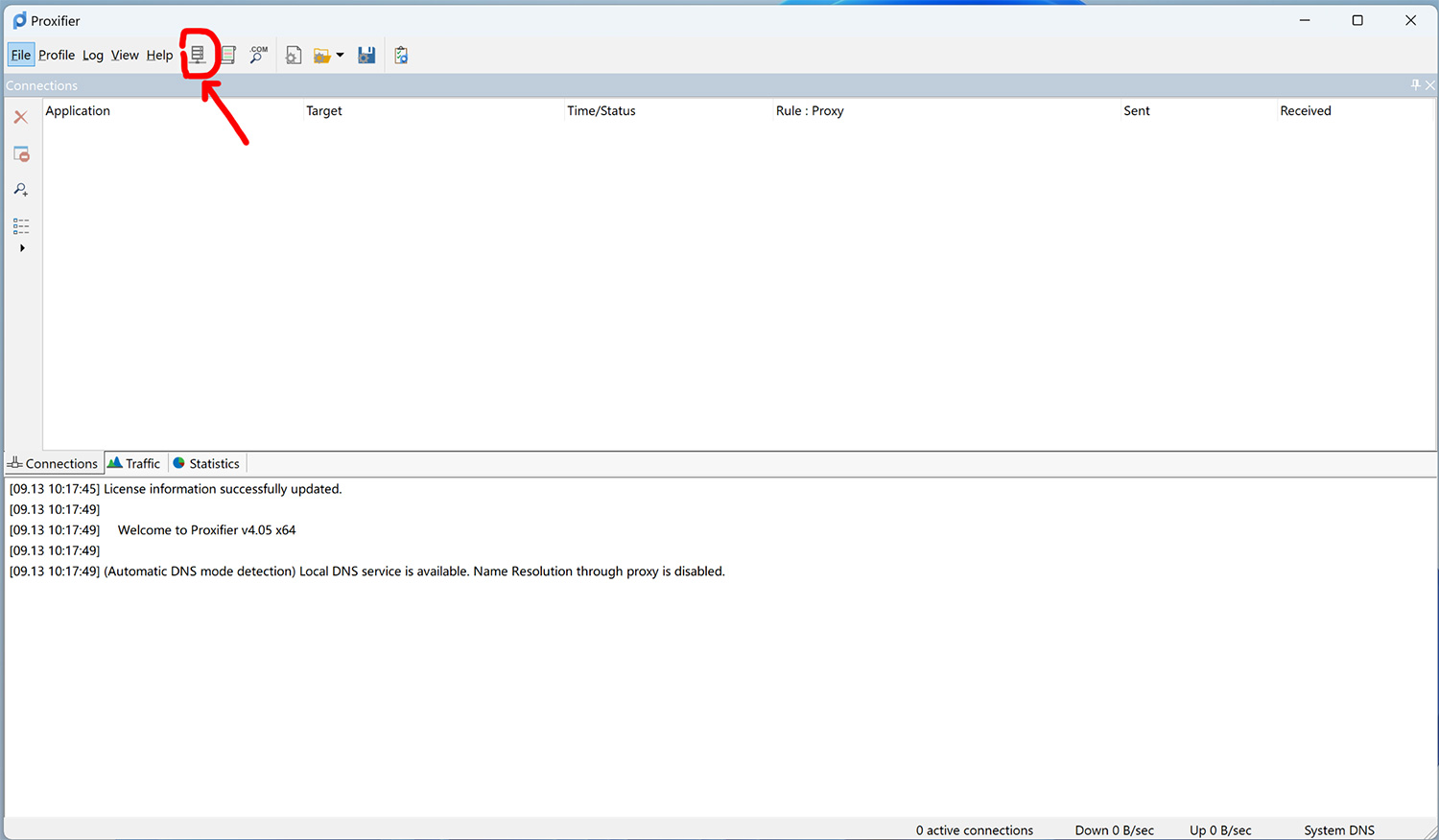The width and height of the screenshot is (1439, 840).
Task: Click the block-connection window icon in sidebar
Action: [x=21, y=153]
